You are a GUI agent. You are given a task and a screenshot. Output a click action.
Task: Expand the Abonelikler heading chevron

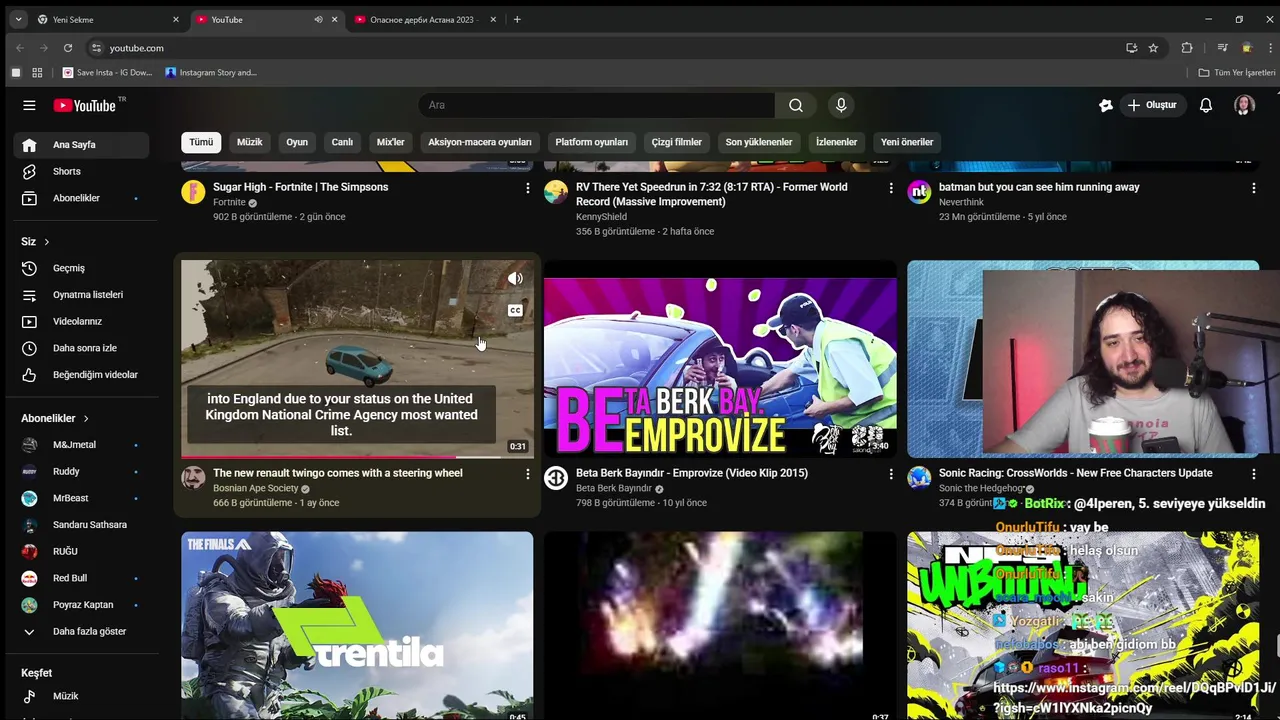tap(86, 418)
